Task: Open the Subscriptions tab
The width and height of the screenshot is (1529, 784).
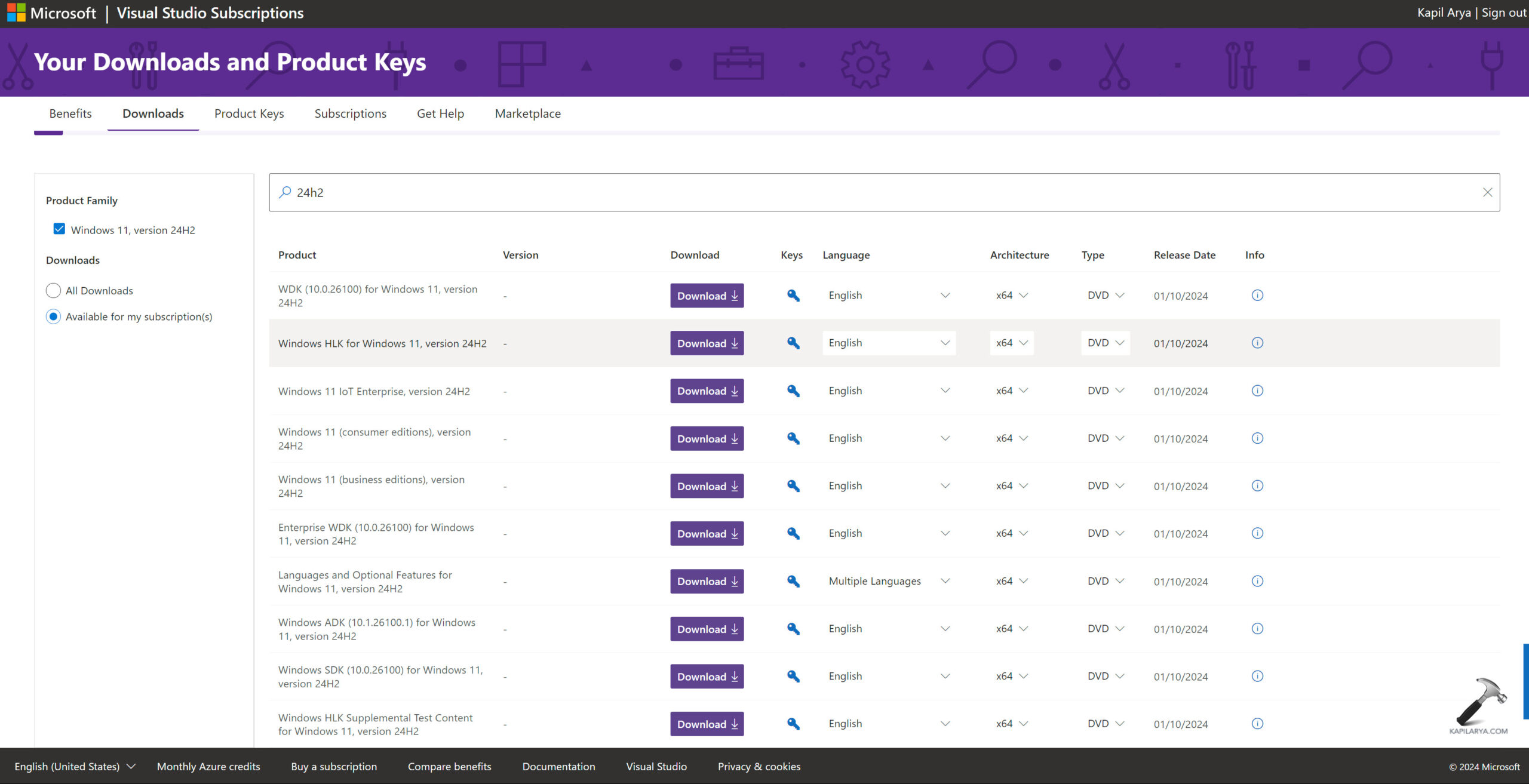Action: pos(350,113)
